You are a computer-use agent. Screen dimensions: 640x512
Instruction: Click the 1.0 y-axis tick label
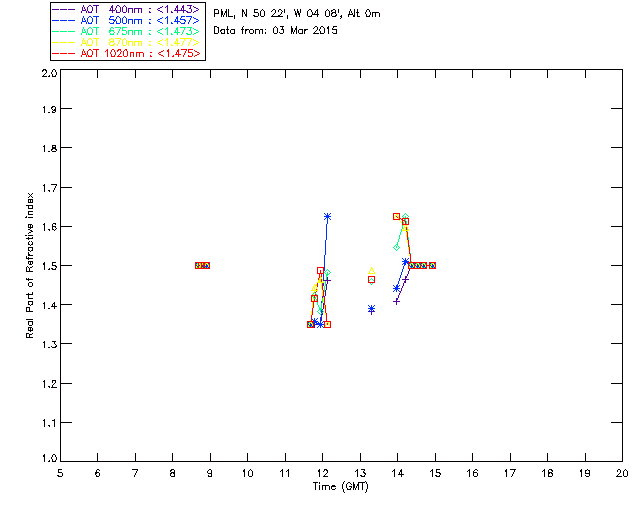[49, 458]
